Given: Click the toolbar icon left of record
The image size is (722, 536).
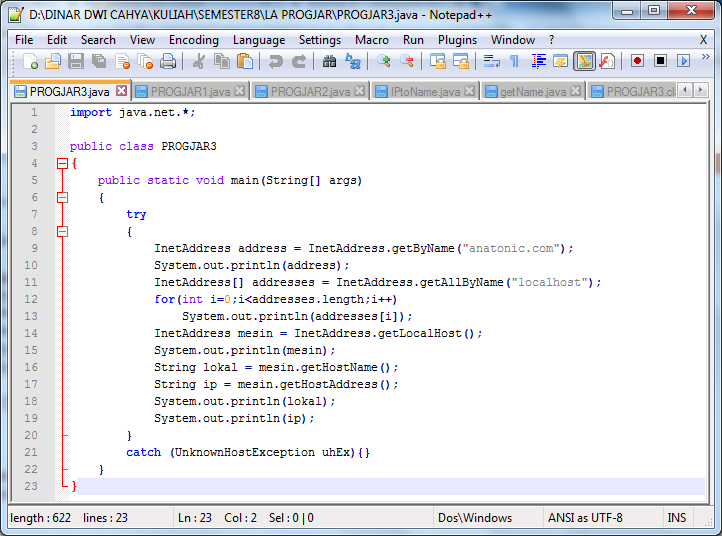Looking at the screenshot, I should (607, 61).
